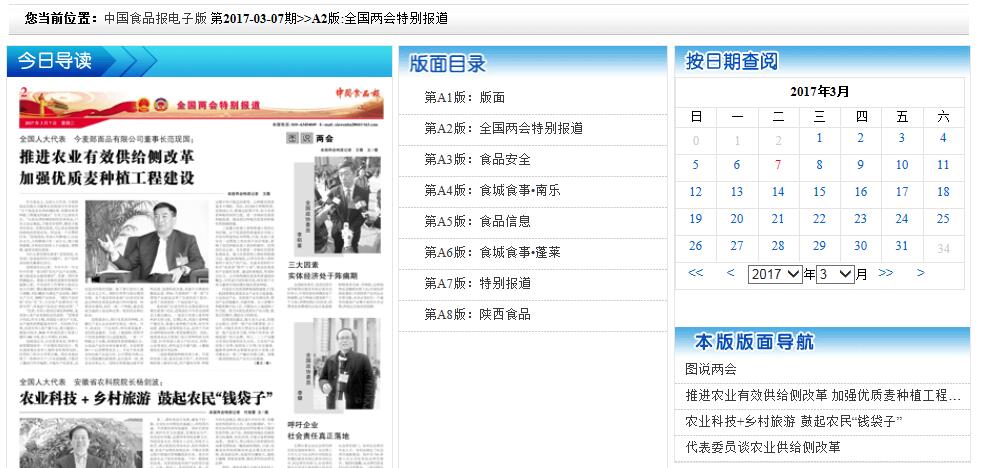993x468 pixels.
Task: Go to previous year with << arrow
Action: [695, 273]
